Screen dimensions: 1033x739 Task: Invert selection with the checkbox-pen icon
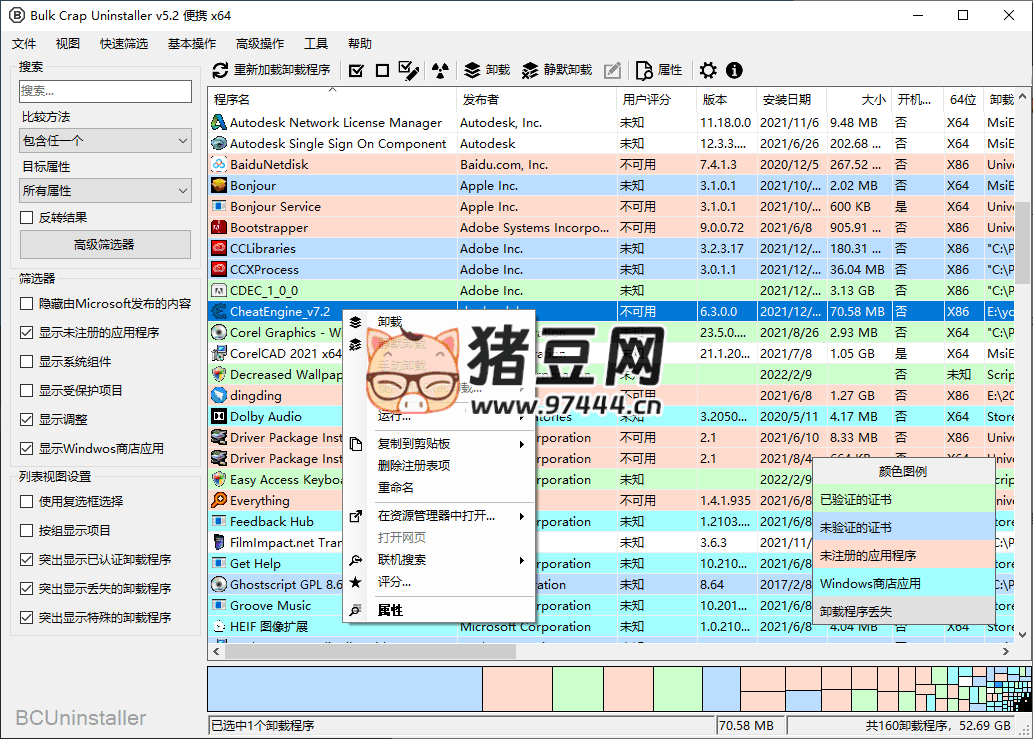pos(408,70)
